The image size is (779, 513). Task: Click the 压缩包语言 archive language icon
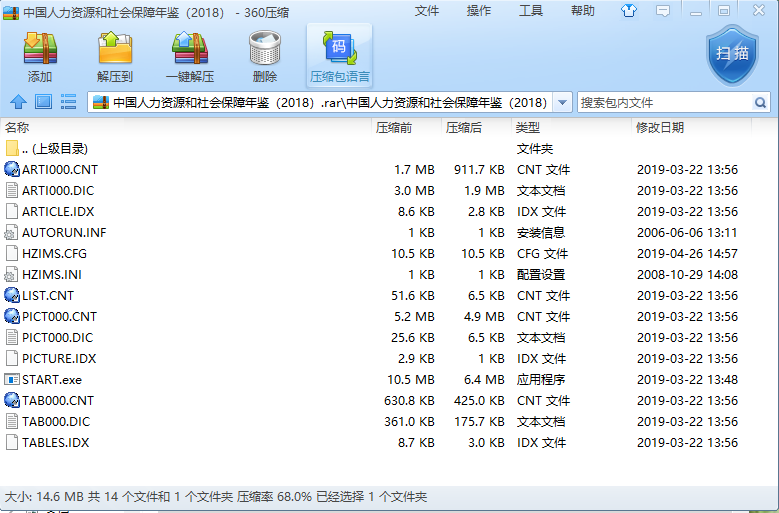click(x=340, y=48)
